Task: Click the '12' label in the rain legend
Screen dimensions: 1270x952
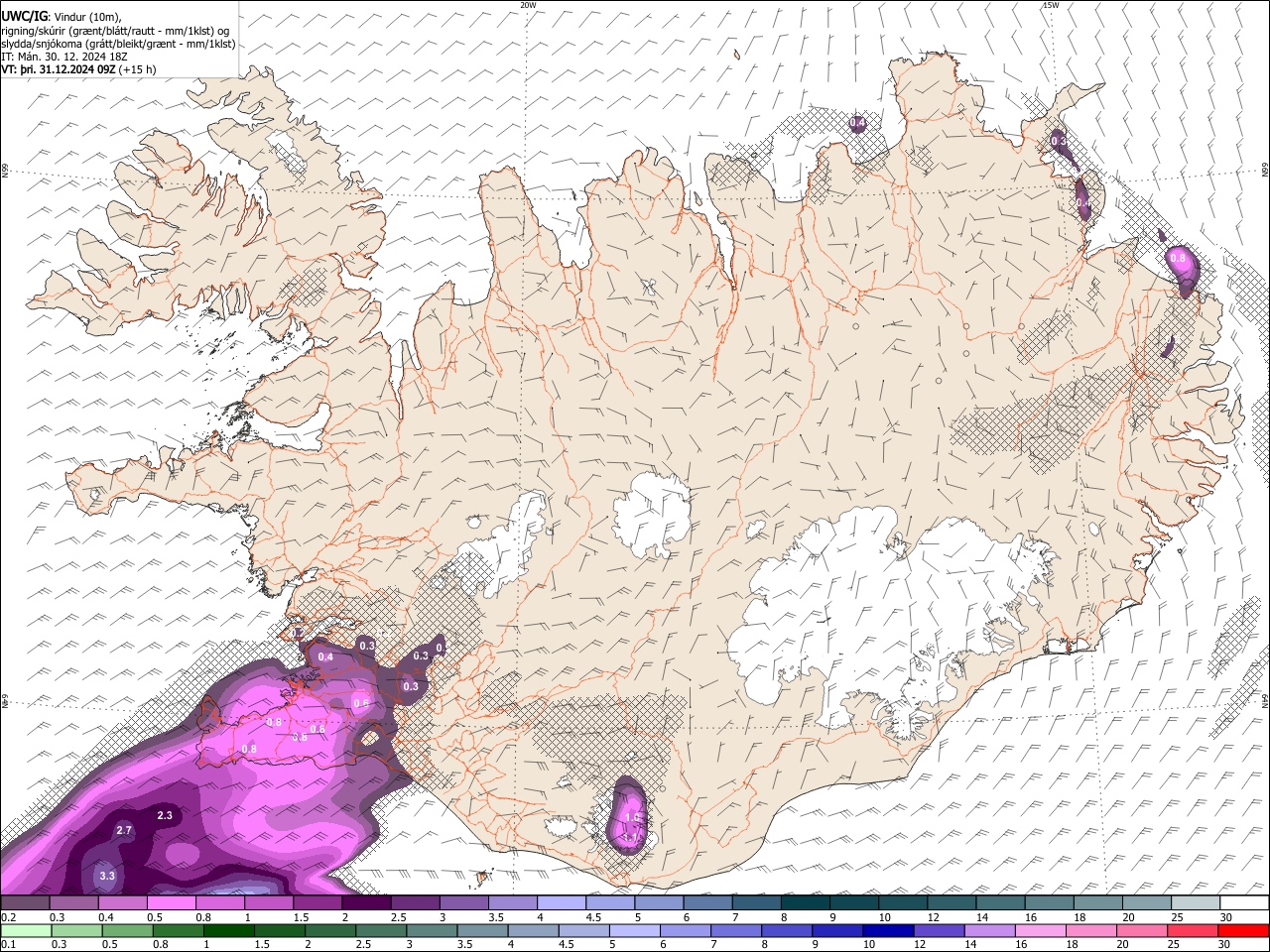Action: (921, 945)
